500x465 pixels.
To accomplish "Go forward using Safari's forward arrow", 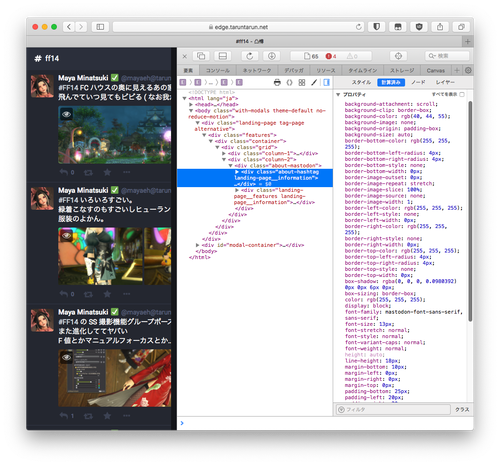I will coord(81,27).
